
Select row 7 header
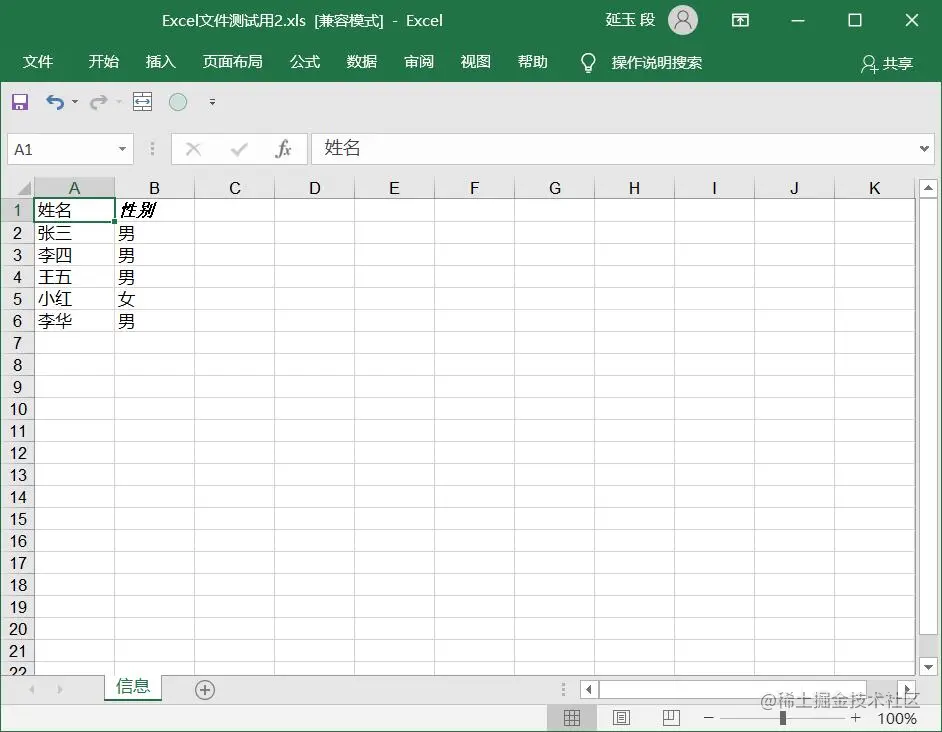click(17, 343)
